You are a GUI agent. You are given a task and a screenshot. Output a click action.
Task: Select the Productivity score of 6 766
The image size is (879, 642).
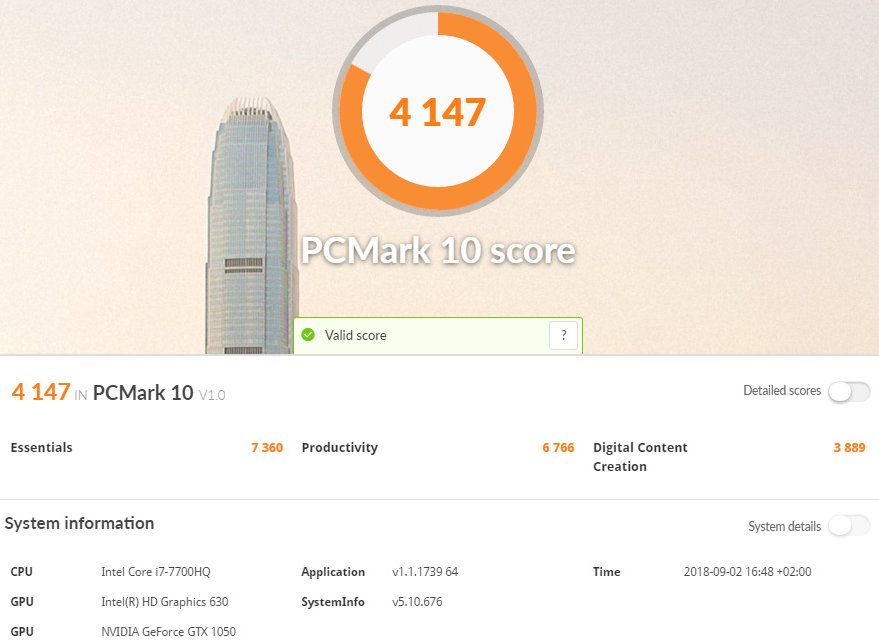558,448
